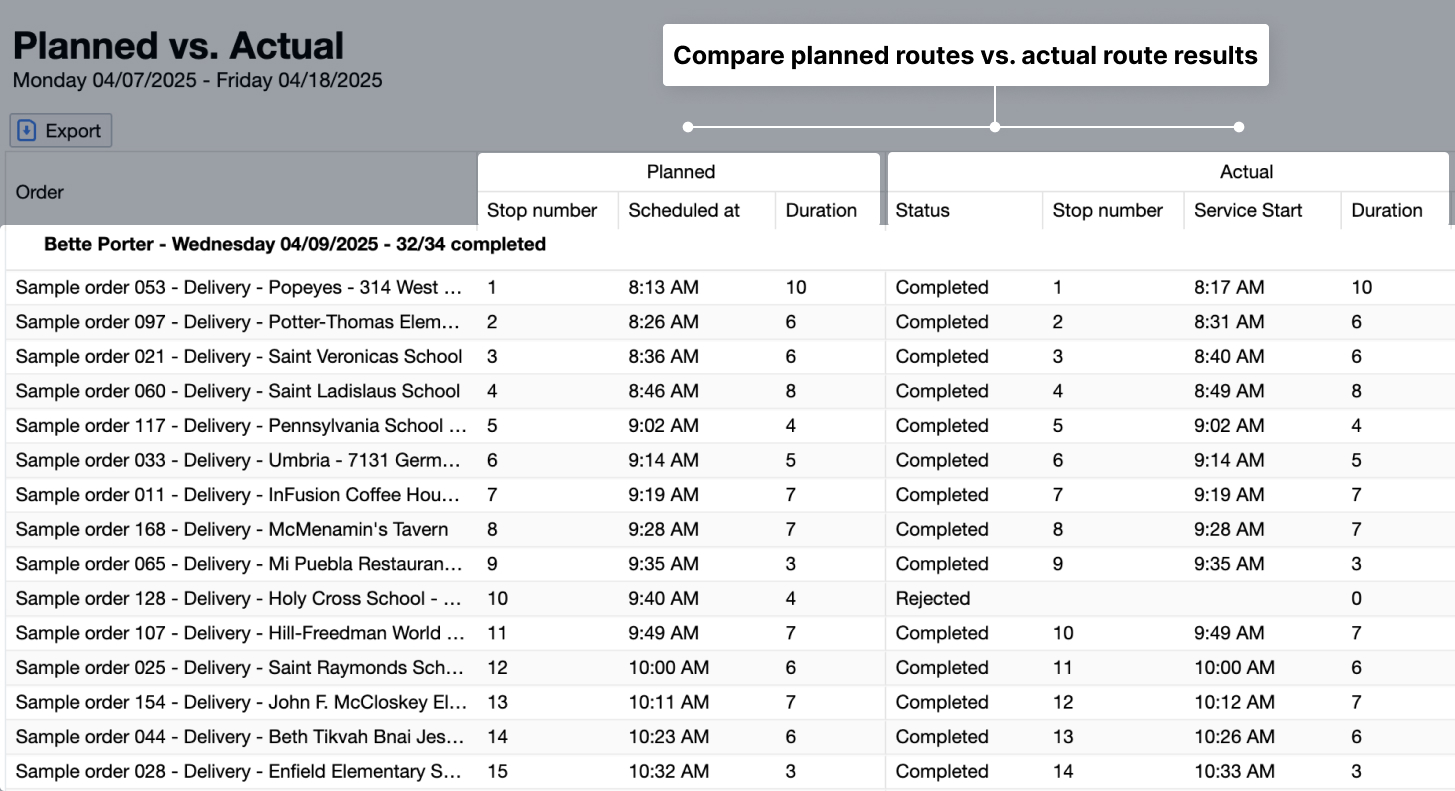Sort by Service Start column header

[x=1248, y=210]
